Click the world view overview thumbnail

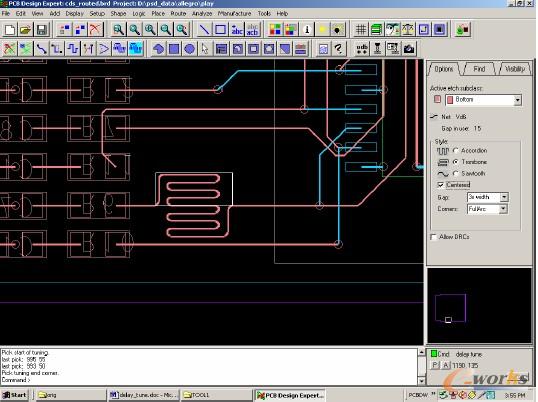pos(479,306)
